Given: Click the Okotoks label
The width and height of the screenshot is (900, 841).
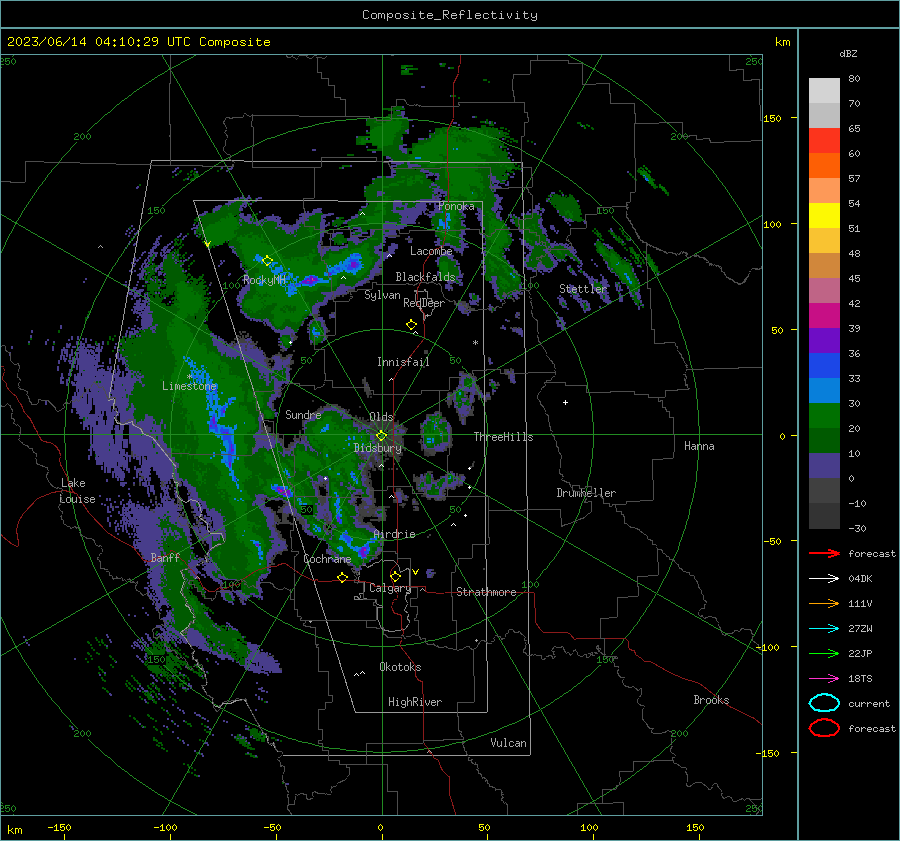Looking at the screenshot, I should click(x=400, y=667).
